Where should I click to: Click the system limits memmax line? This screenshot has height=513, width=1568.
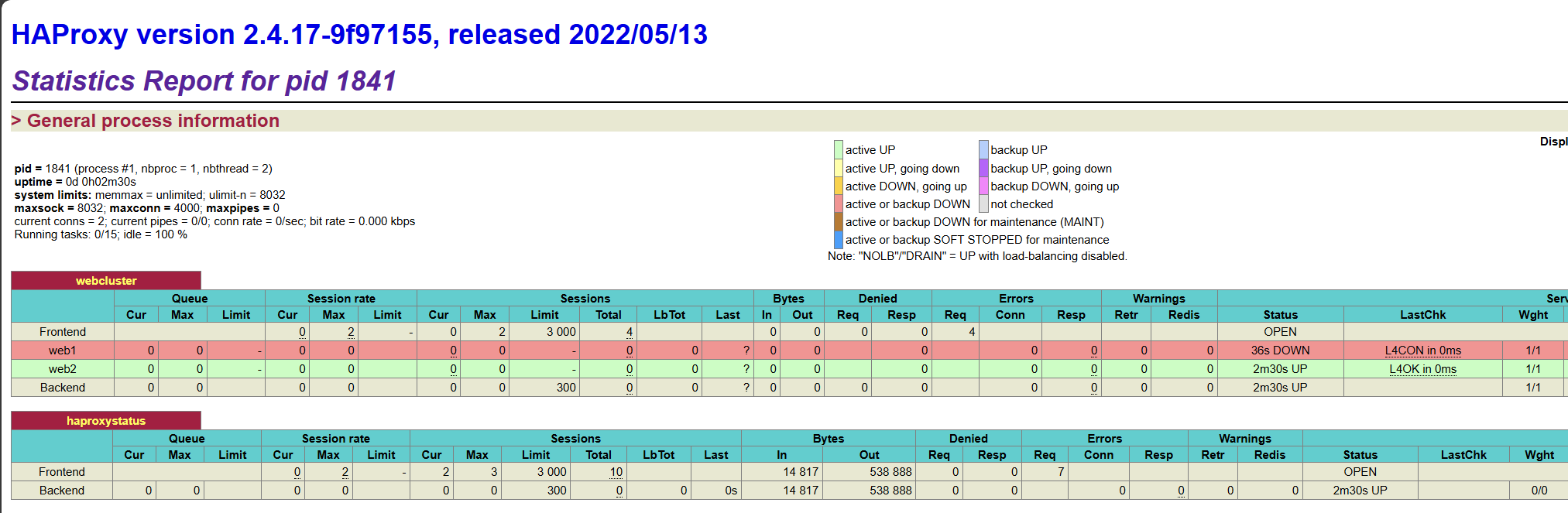(149, 195)
